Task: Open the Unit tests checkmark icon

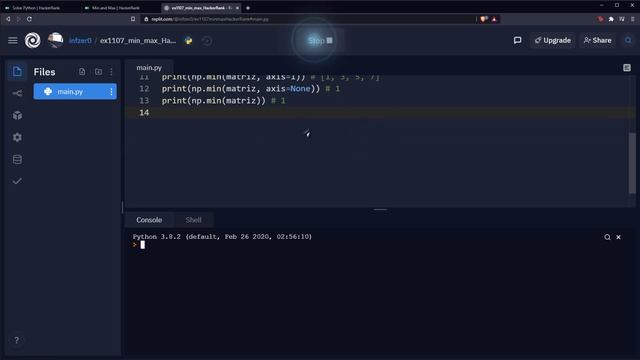Action: [17, 181]
